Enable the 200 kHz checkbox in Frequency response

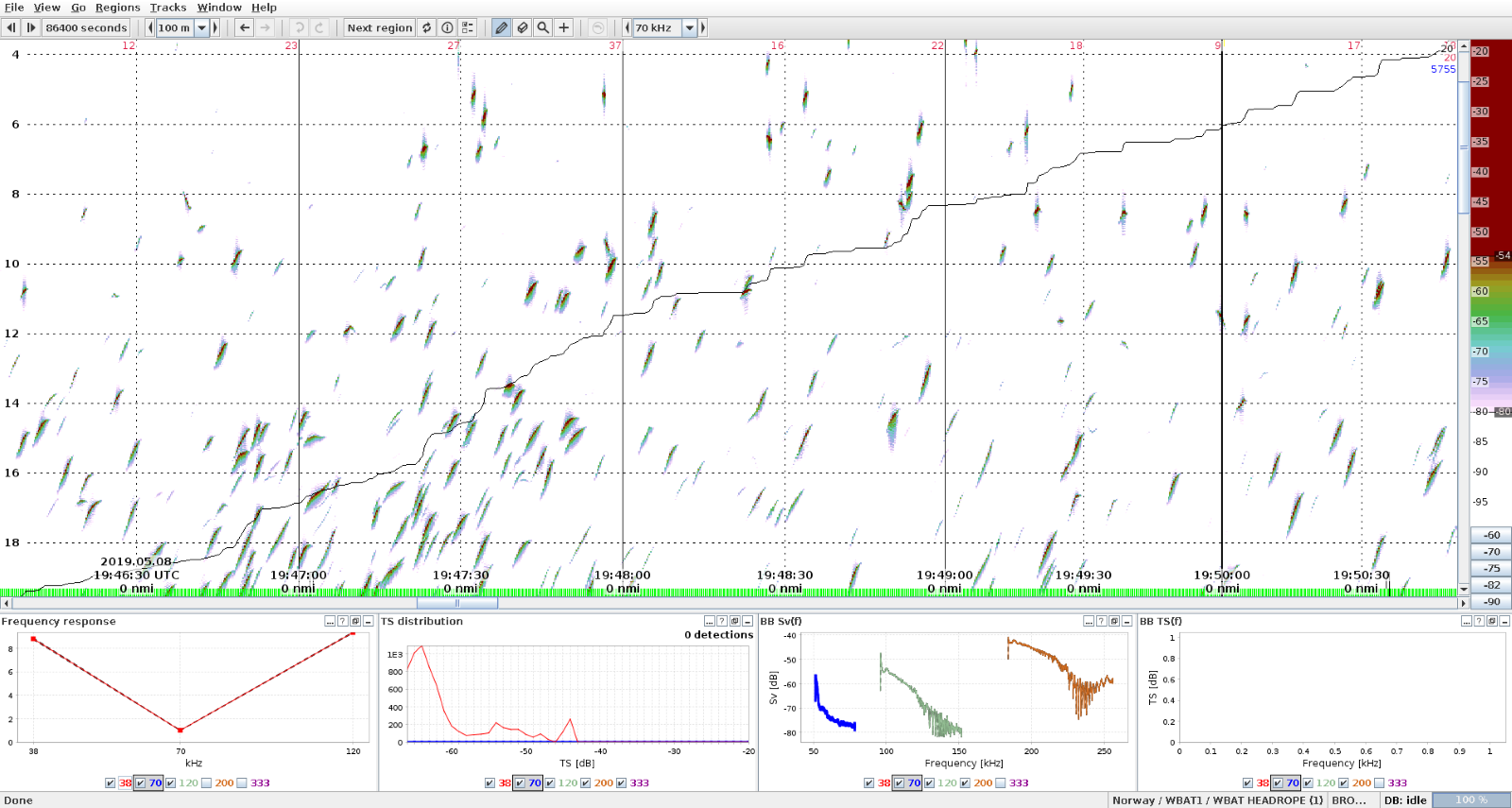pyautogui.click(x=207, y=782)
